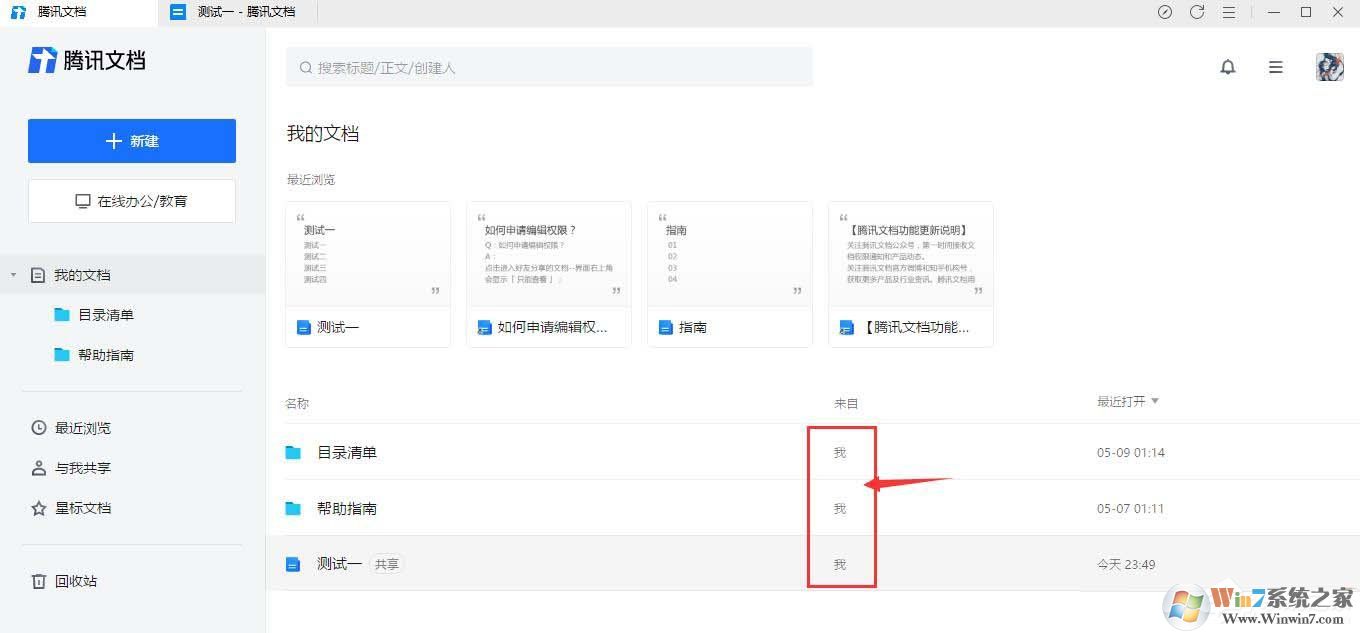Open the top-right hamburger menu
This screenshot has height=633, width=1360.
pos(1275,67)
